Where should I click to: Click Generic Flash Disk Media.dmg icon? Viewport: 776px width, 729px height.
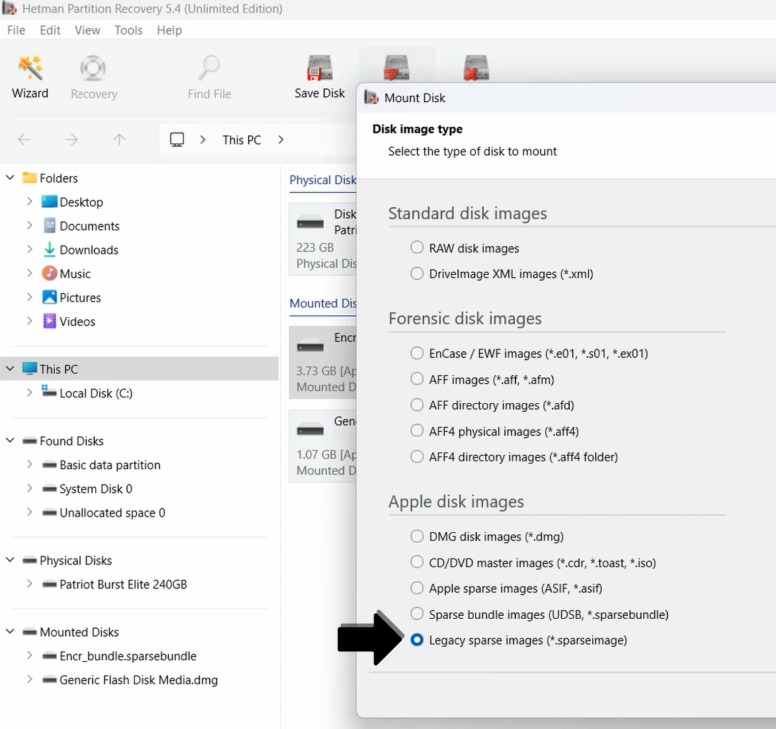[x=49, y=680]
